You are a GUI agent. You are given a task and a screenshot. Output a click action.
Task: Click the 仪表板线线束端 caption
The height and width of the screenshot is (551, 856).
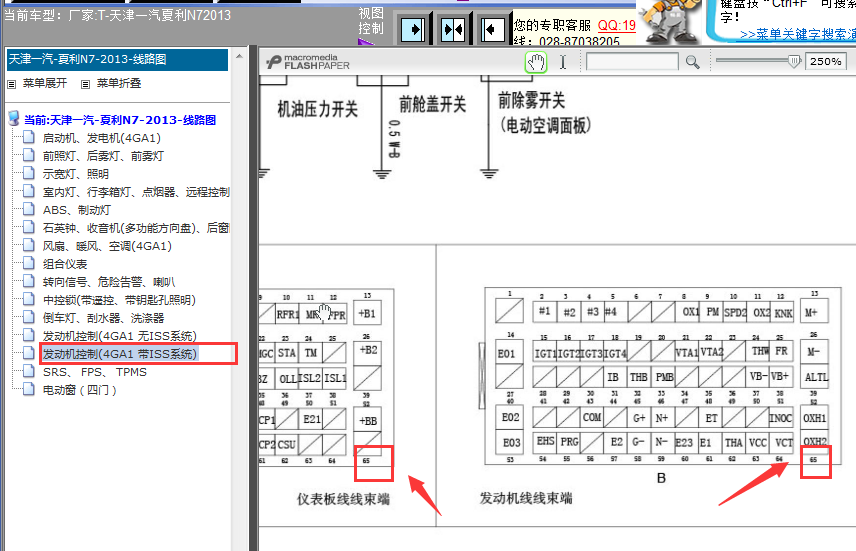[343, 499]
